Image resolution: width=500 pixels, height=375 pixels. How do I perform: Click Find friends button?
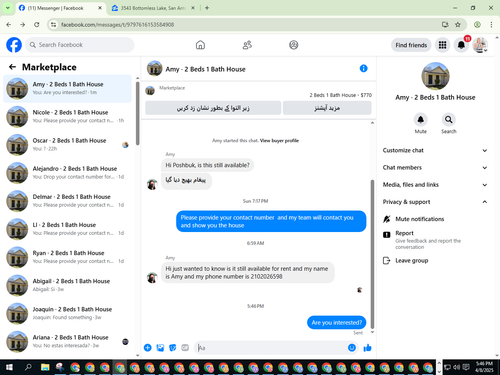click(411, 45)
